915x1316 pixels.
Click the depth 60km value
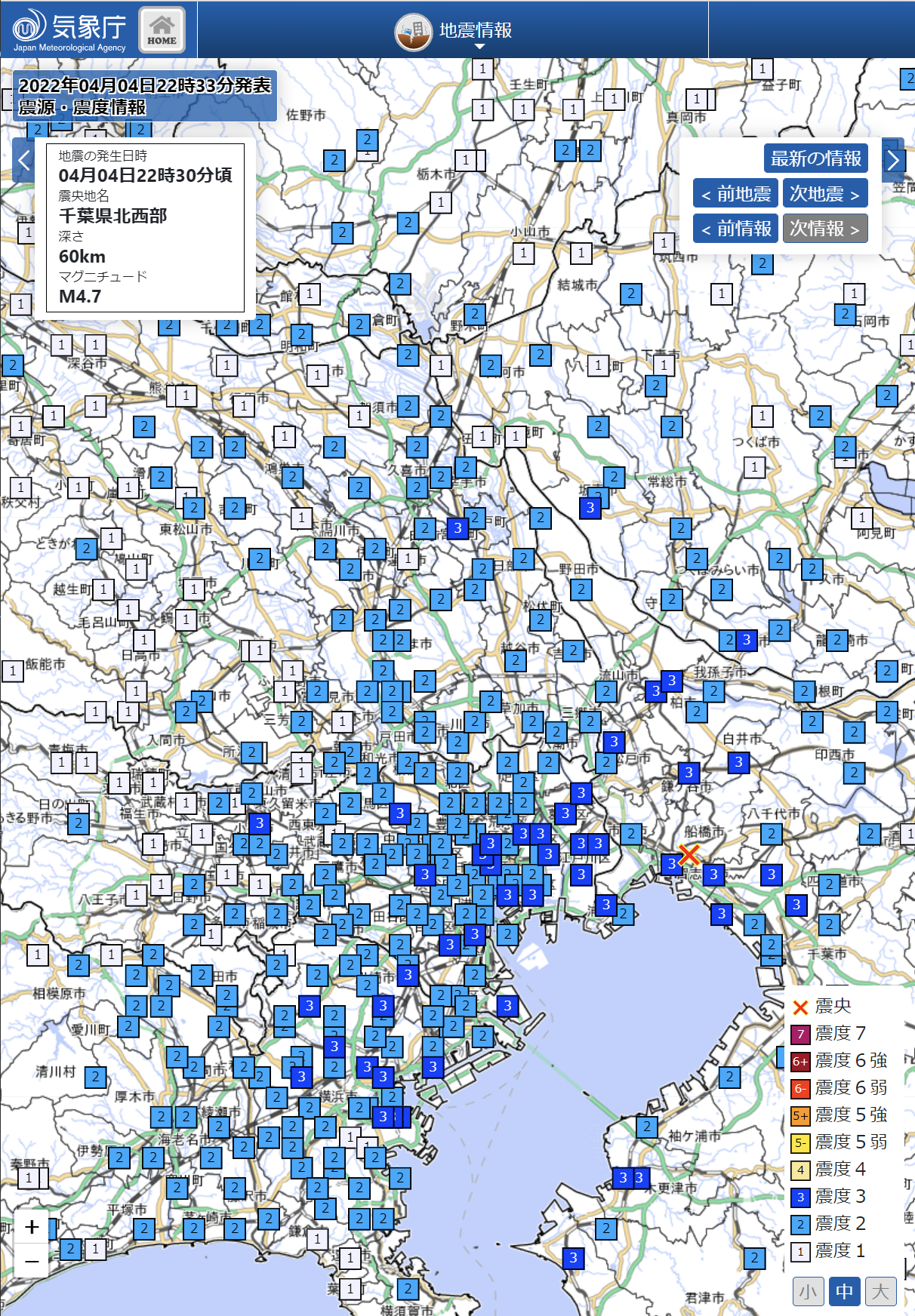(x=82, y=257)
